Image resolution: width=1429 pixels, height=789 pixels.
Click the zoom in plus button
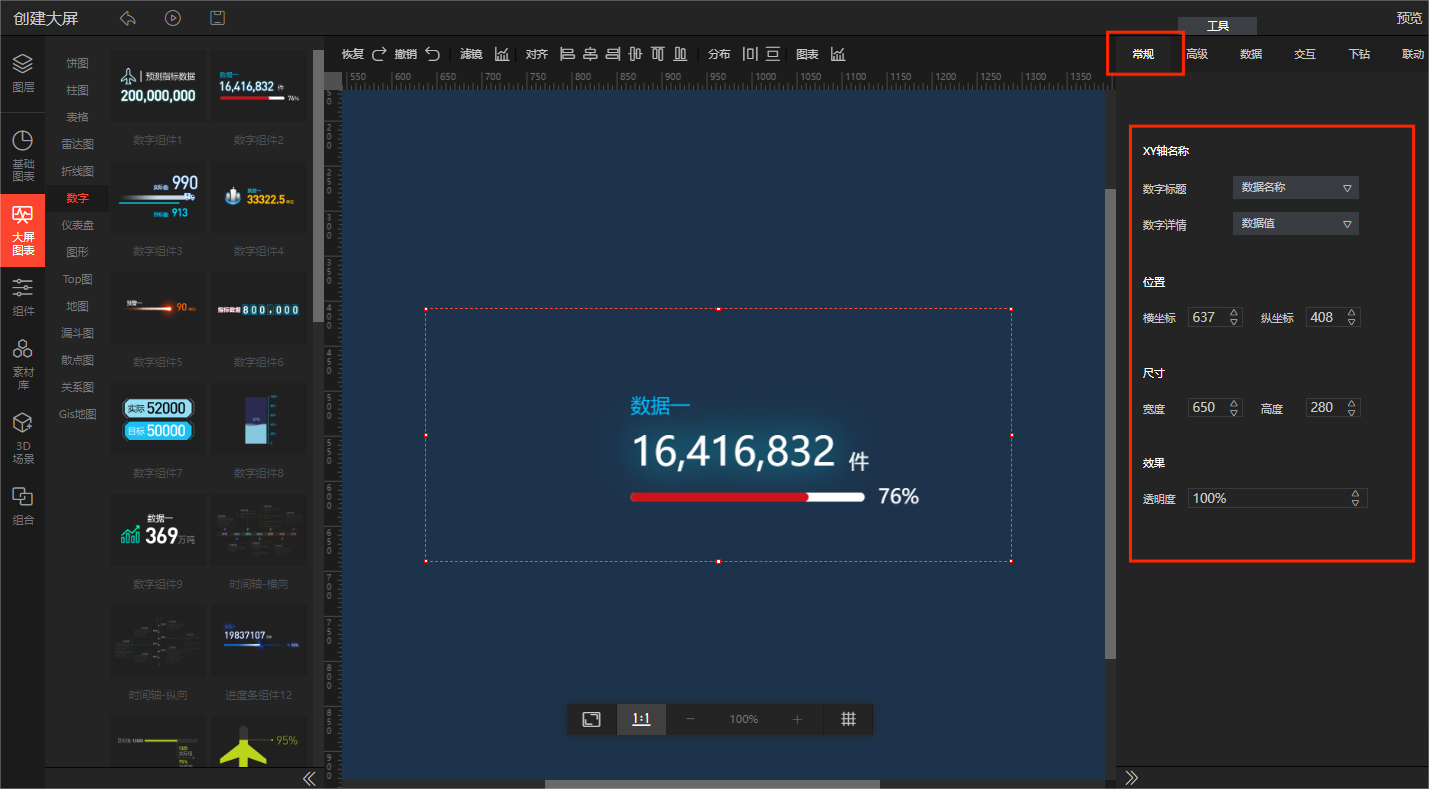tap(797, 719)
